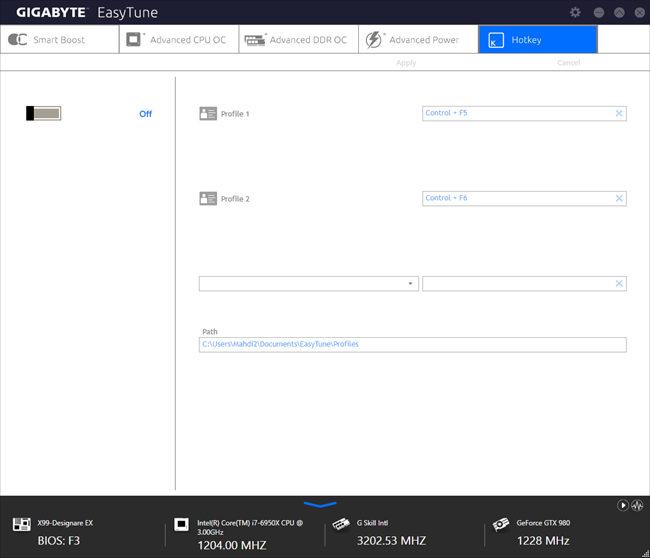Open the hardware monitor waveform icon
The width and height of the screenshot is (650, 558).
[x=637, y=505]
